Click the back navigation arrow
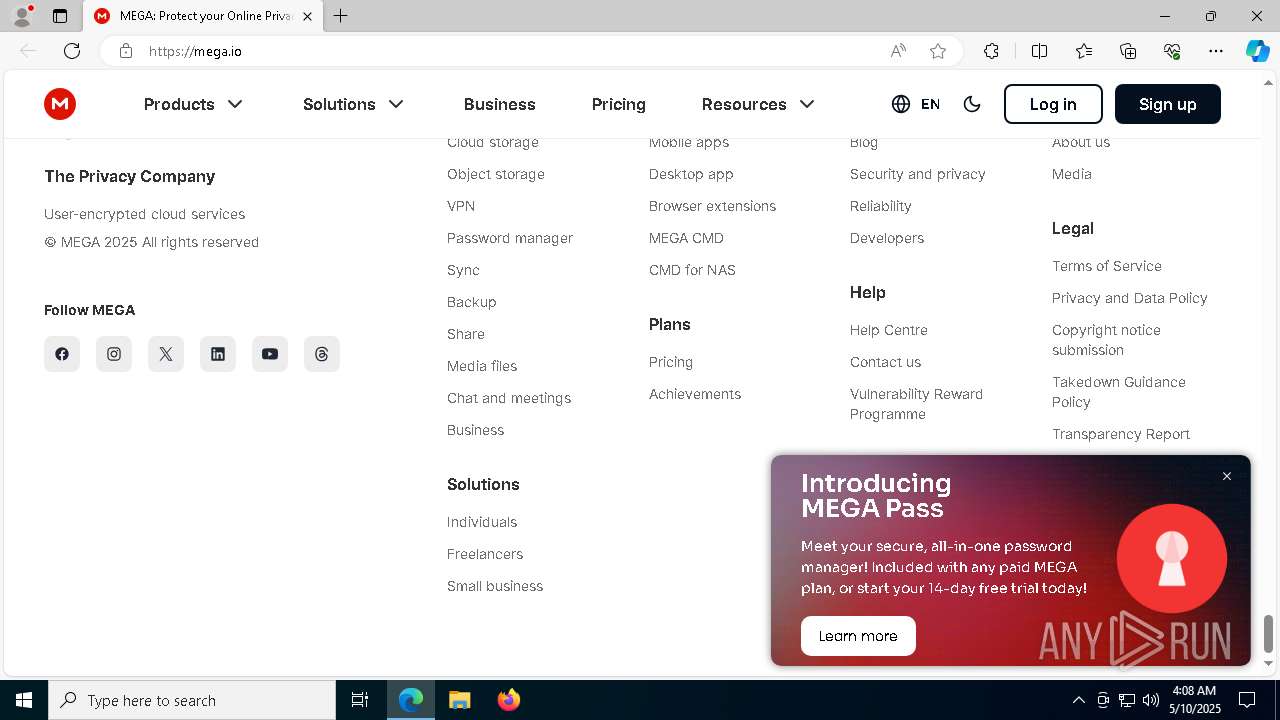This screenshot has width=1280, height=720. [28, 51]
